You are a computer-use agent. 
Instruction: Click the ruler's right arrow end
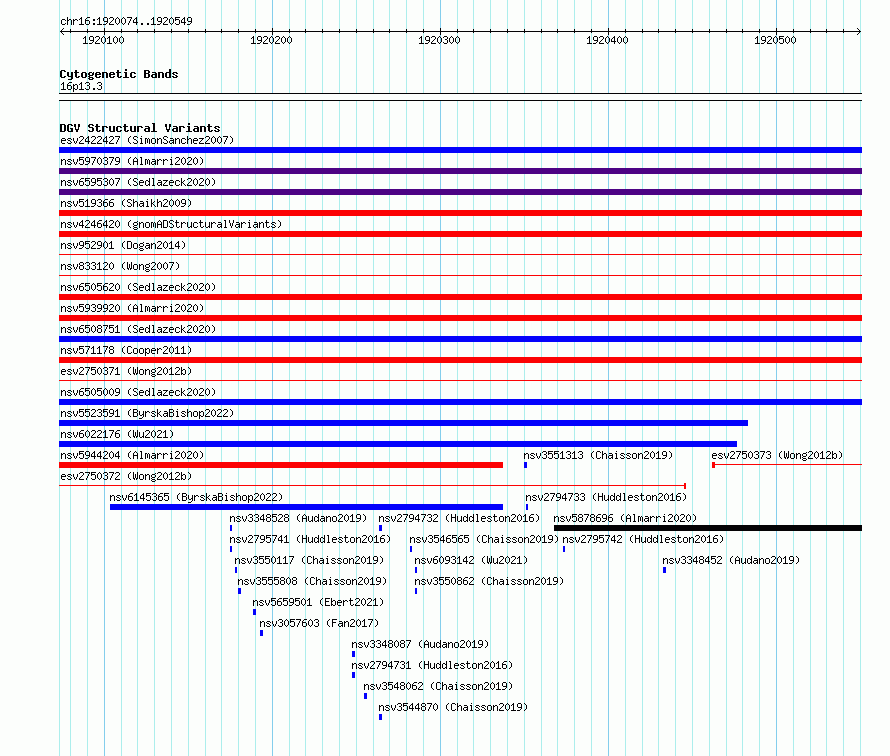pos(859,31)
